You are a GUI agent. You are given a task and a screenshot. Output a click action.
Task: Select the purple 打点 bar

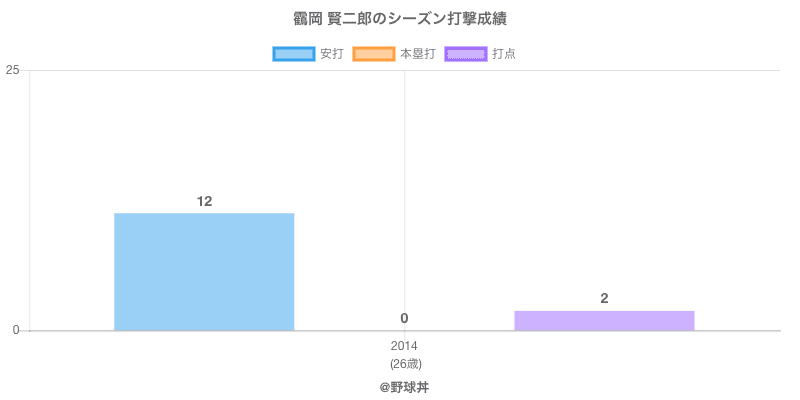coord(604,321)
